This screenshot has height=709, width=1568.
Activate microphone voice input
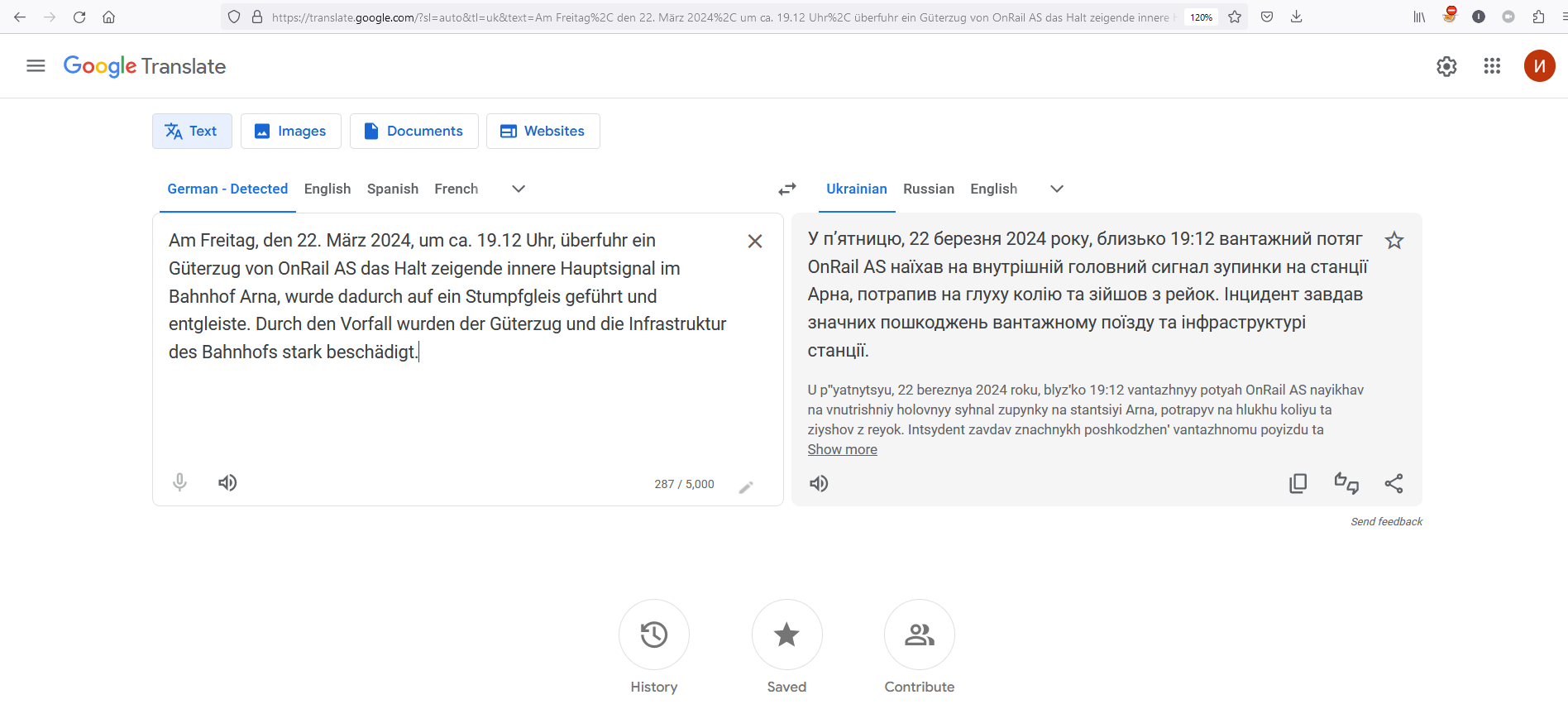pos(179,482)
